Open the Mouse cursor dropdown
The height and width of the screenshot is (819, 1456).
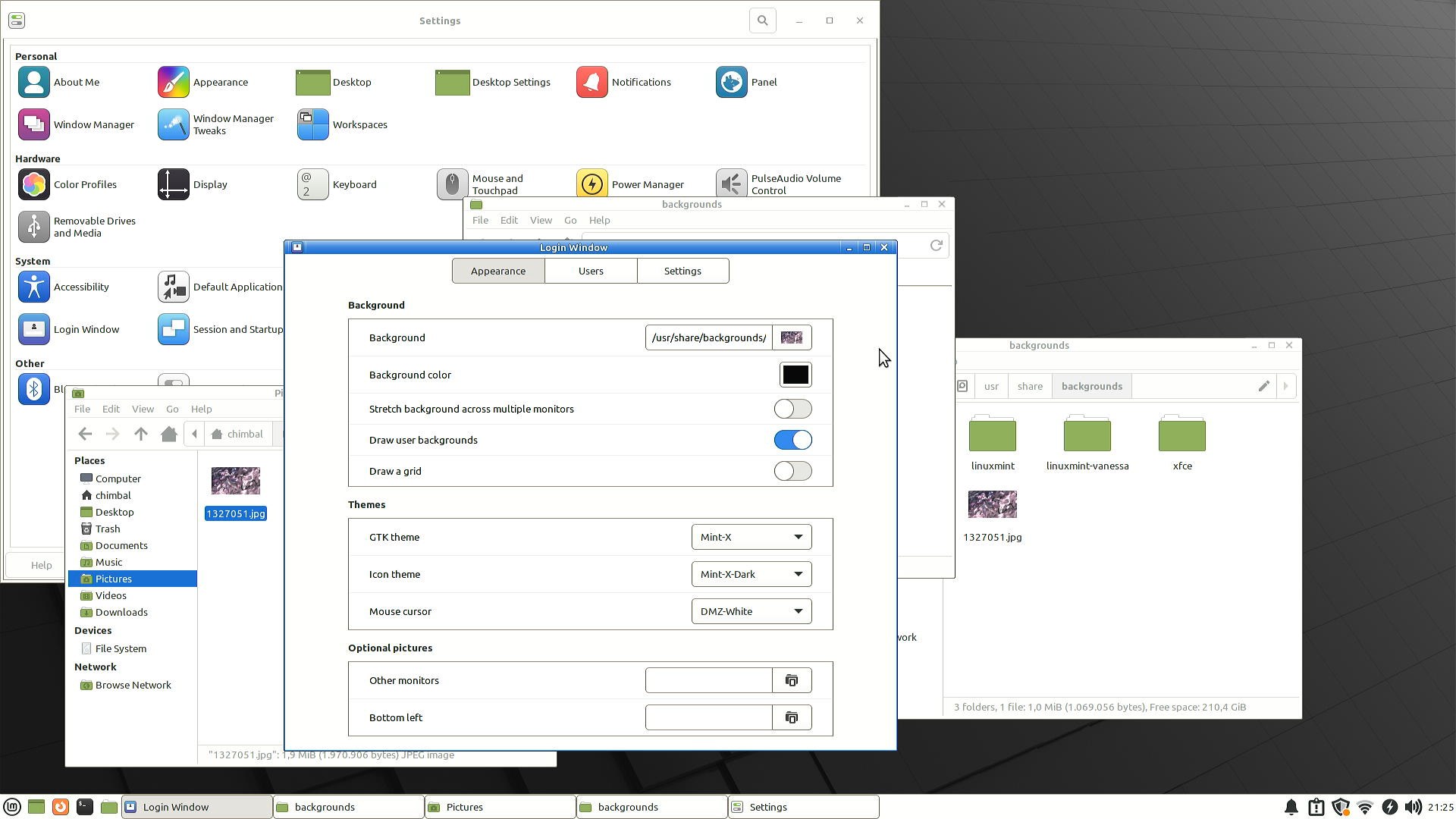click(x=751, y=611)
